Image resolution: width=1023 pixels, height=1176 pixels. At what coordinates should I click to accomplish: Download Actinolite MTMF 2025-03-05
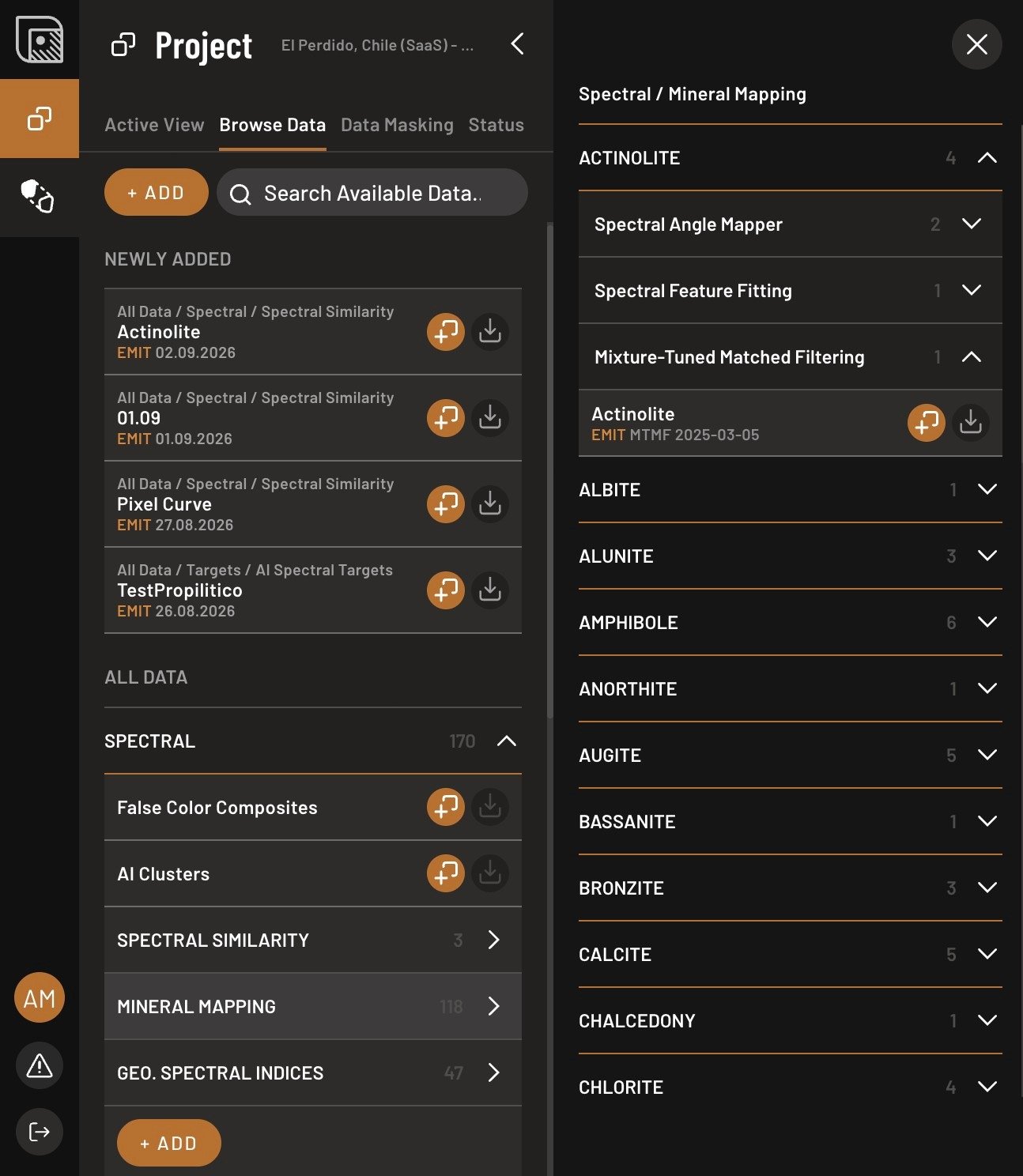(x=971, y=423)
